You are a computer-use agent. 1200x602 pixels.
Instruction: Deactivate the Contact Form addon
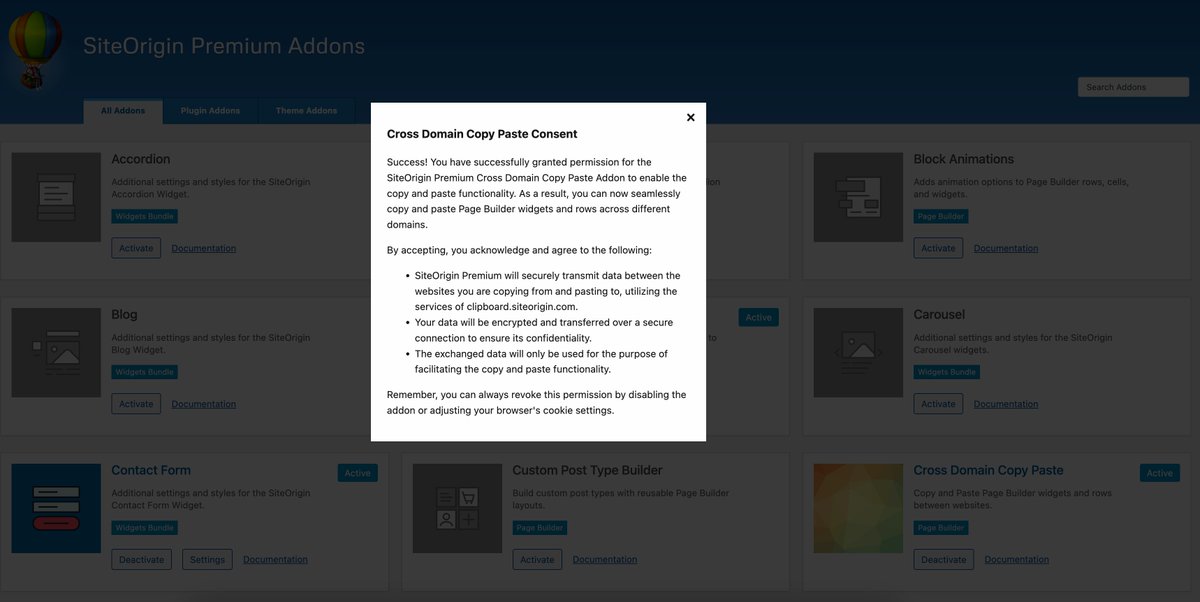coord(141,559)
